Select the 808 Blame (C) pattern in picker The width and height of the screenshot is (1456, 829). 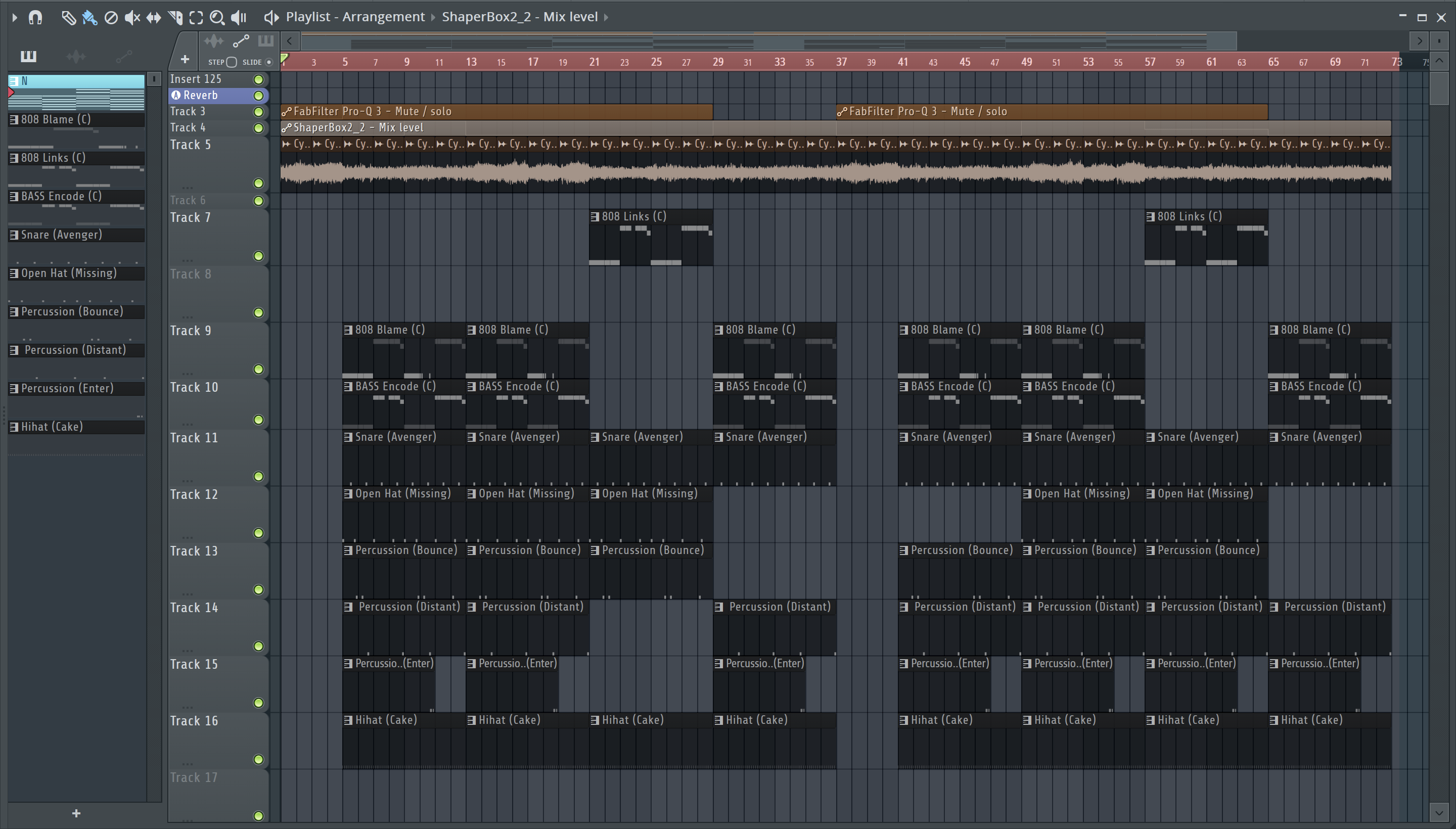click(76, 120)
